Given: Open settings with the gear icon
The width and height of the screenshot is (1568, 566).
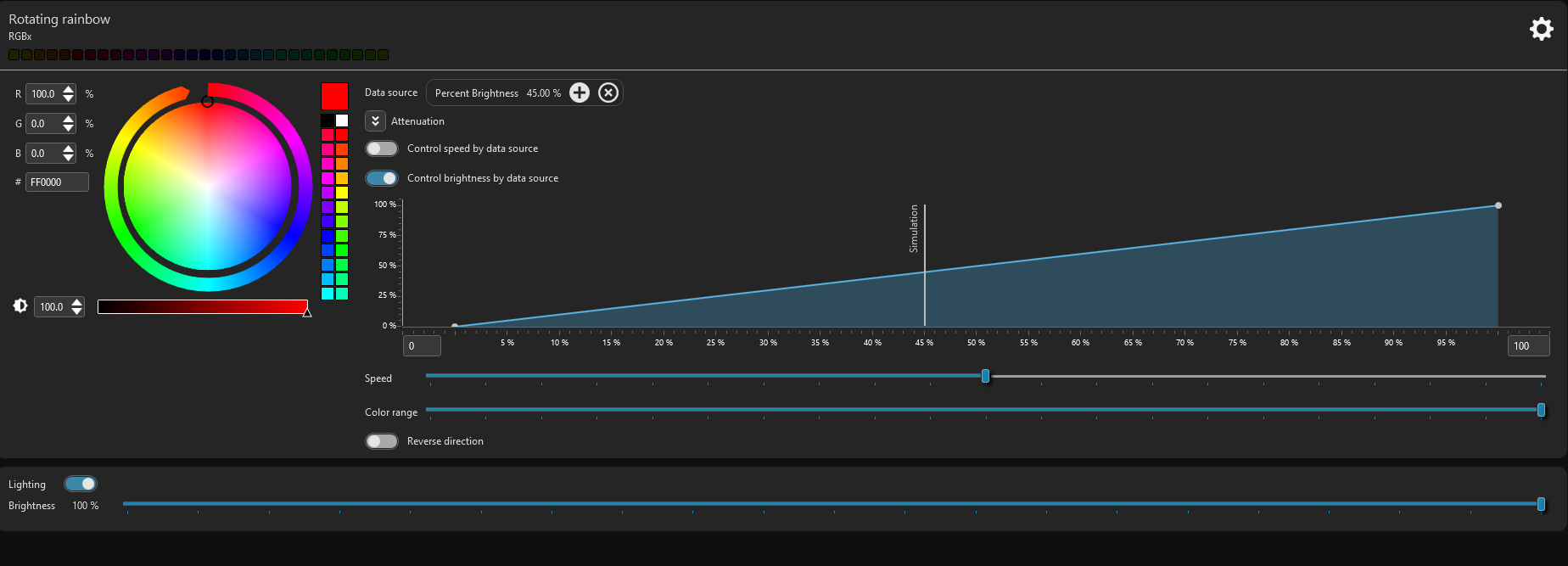Looking at the screenshot, I should tap(1541, 30).
